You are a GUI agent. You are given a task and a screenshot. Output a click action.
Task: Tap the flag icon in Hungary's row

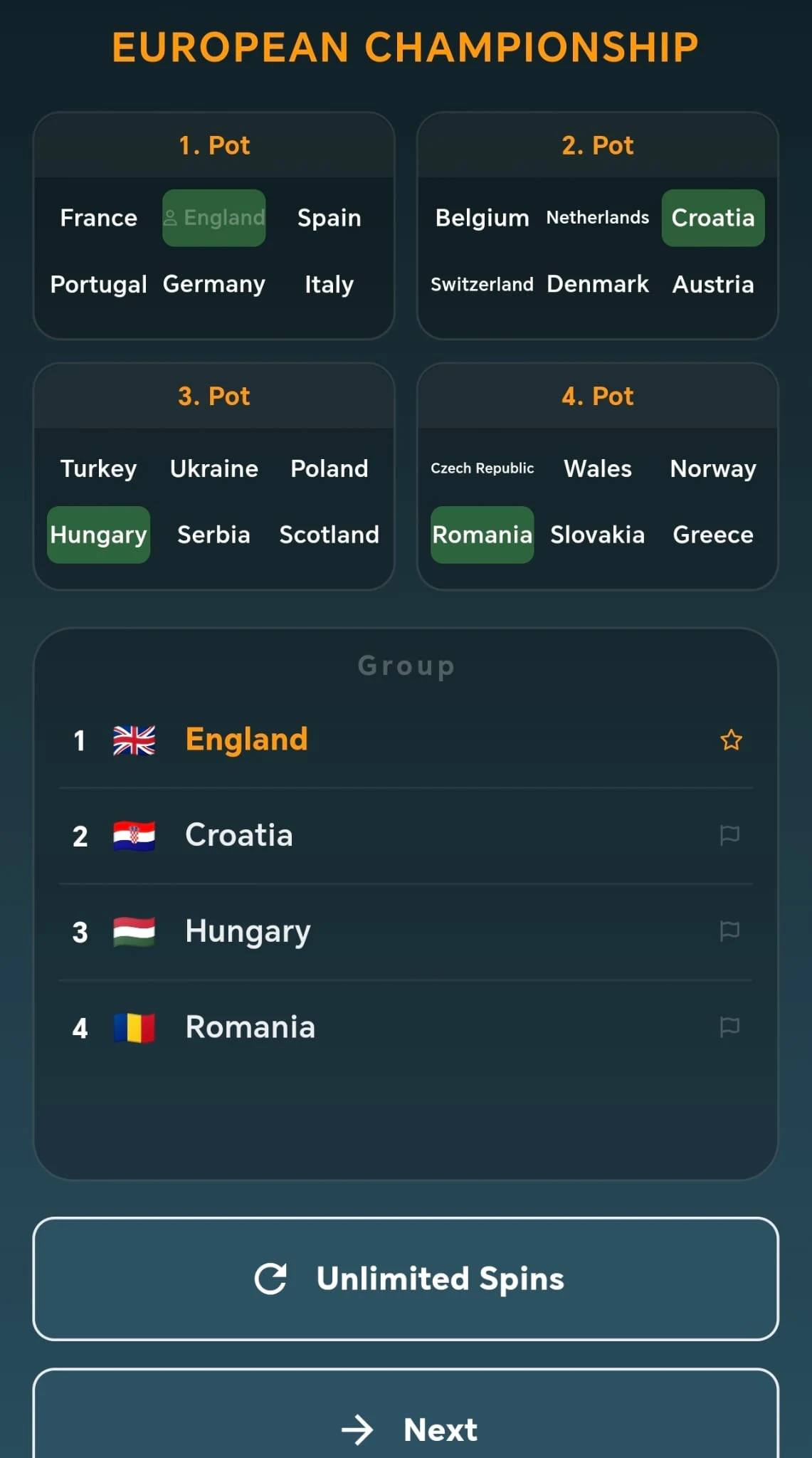click(729, 931)
